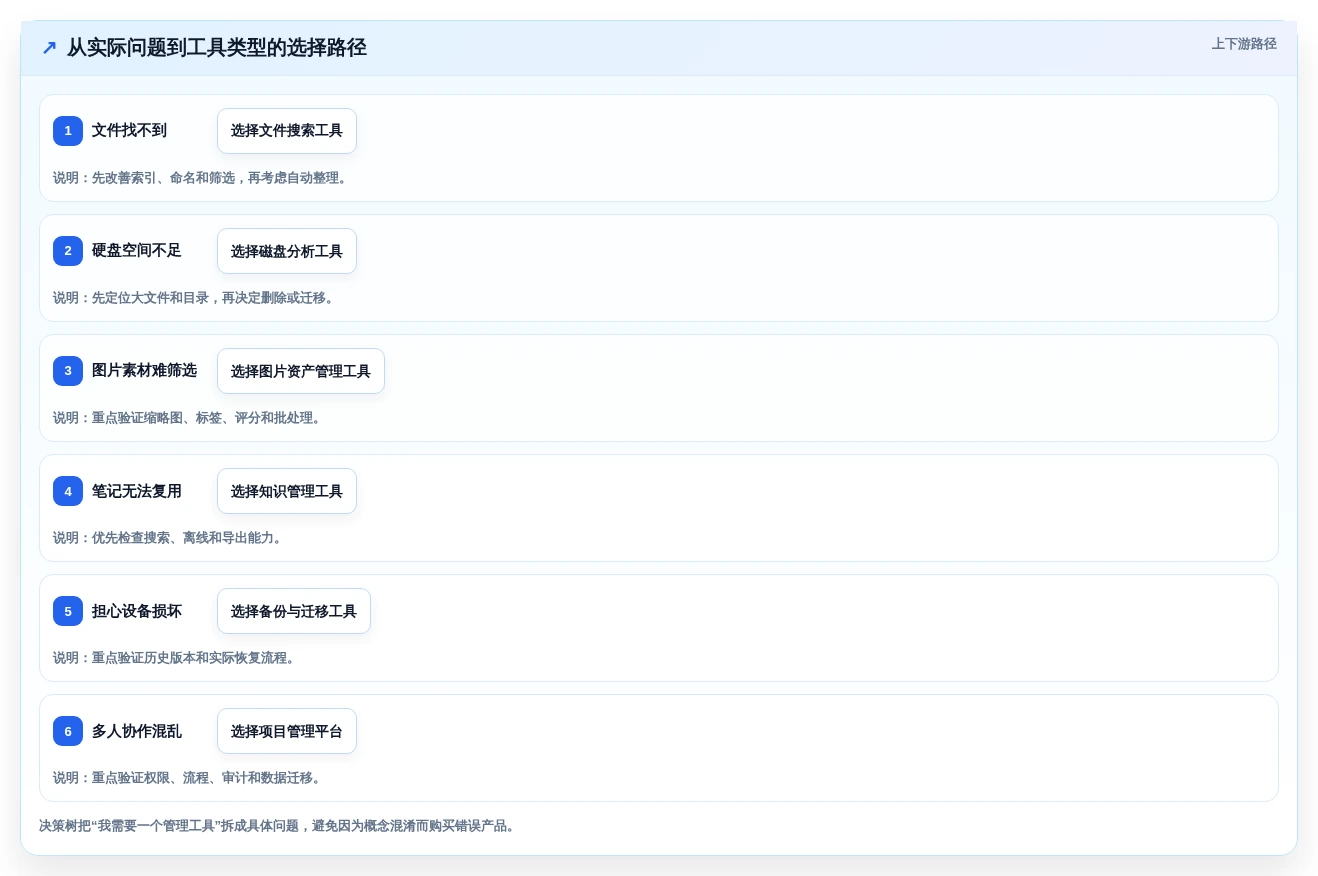Viewport: 1318px width, 876px height.
Task: Click the 图片素材难筛选 problem title
Action: tap(144, 371)
